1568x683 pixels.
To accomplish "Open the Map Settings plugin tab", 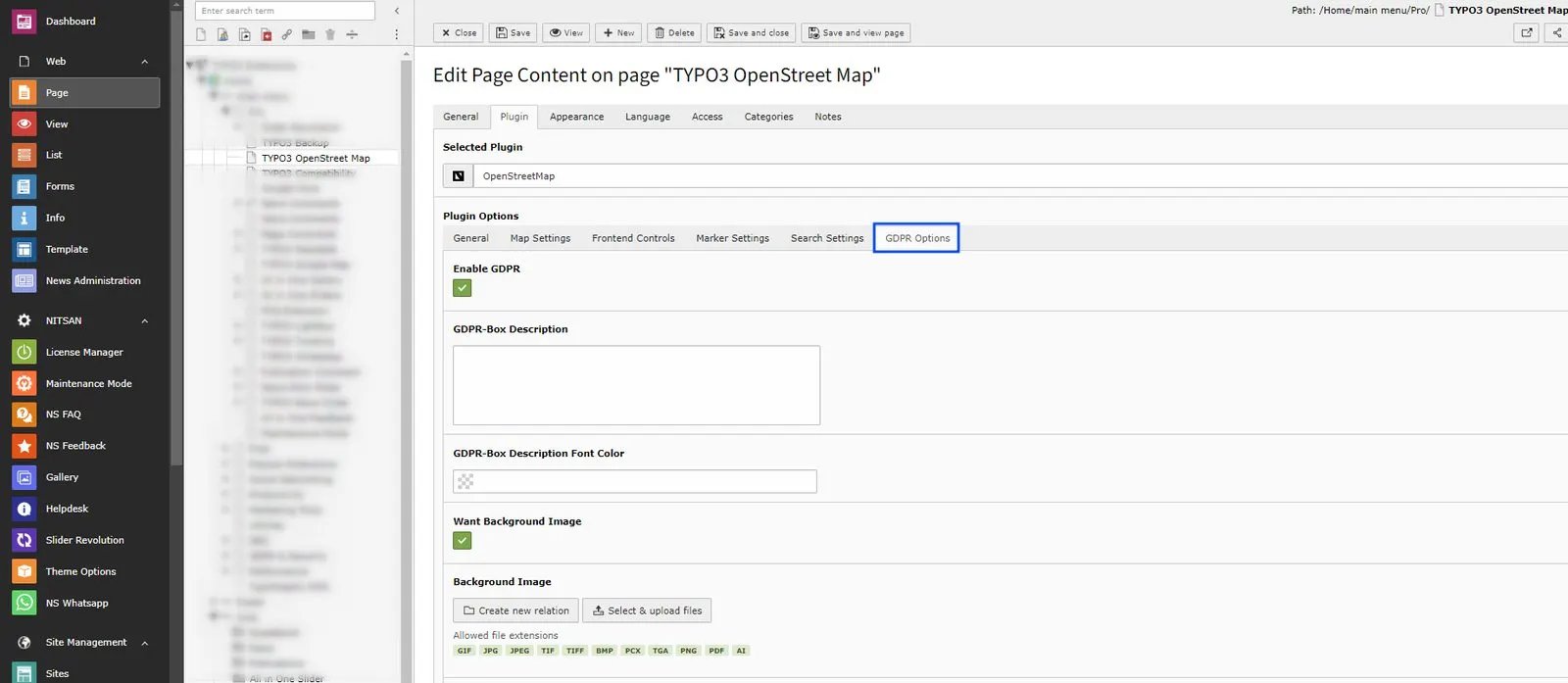I will coord(540,238).
